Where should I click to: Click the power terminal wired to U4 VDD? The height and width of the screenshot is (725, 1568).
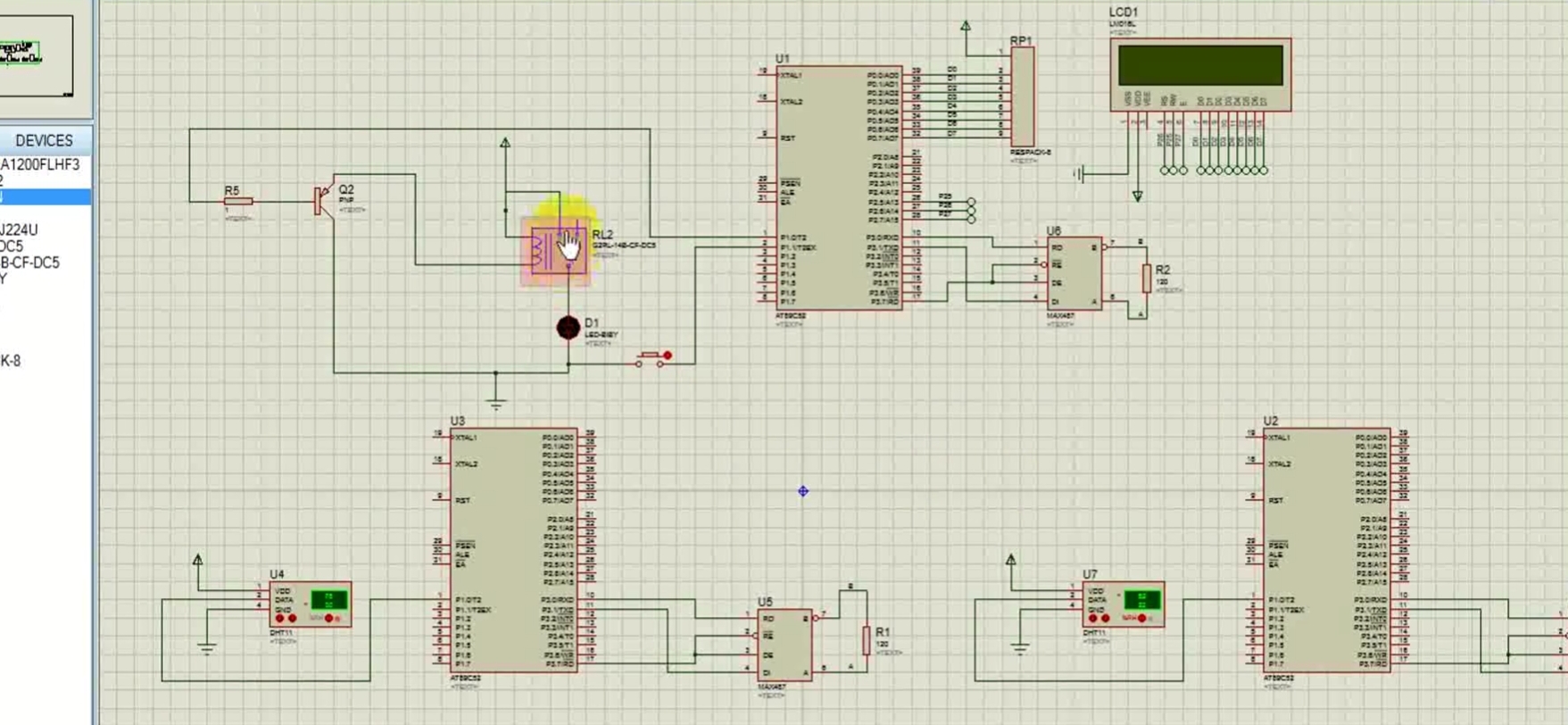pyautogui.click(x=198, y=561)
